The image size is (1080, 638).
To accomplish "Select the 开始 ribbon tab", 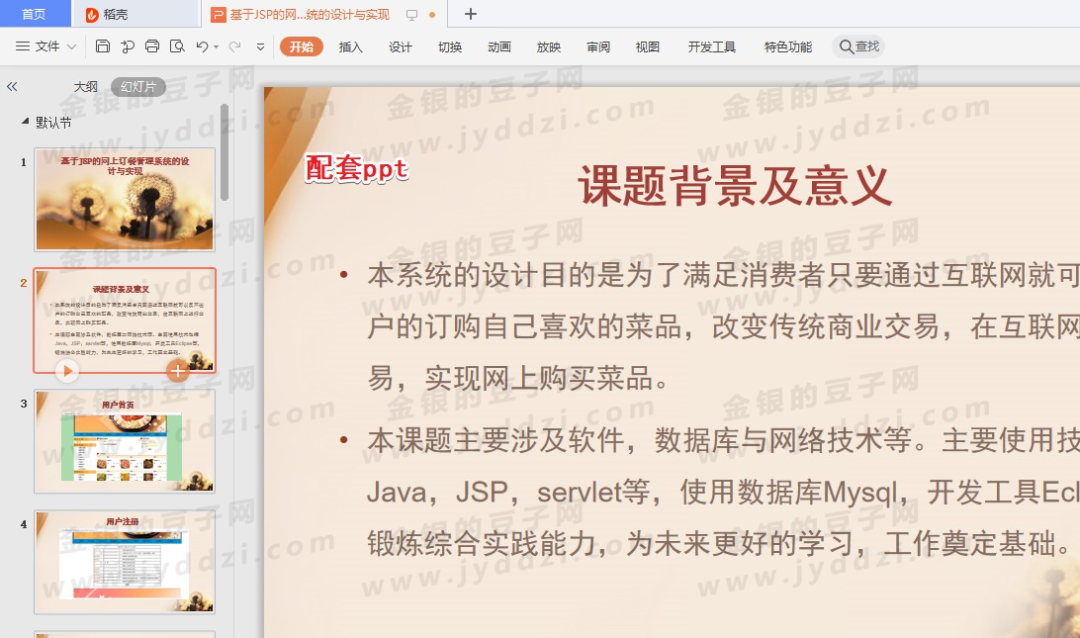I will pos(301,47).
